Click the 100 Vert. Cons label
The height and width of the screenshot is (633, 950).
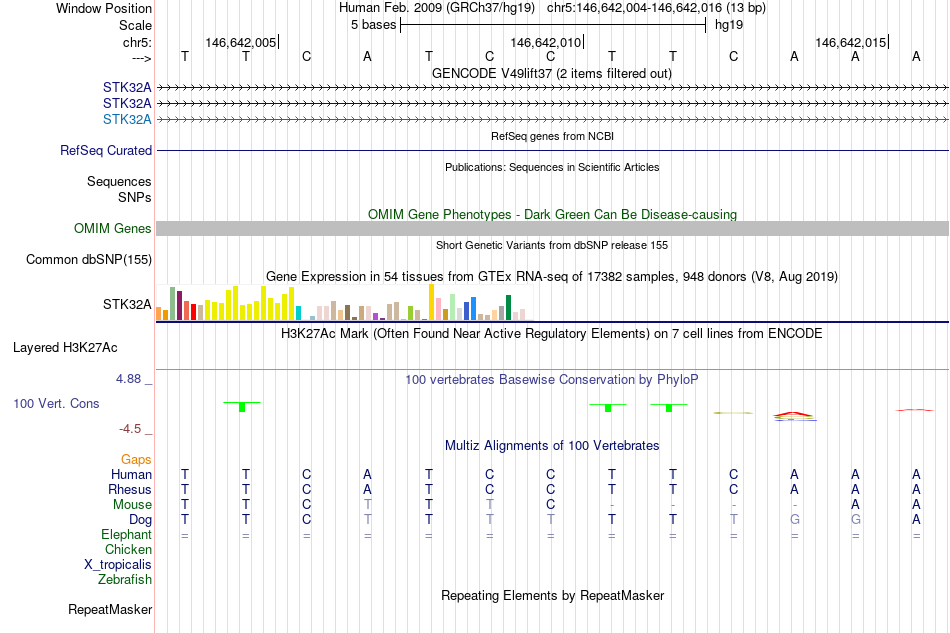tap(56, 403)
